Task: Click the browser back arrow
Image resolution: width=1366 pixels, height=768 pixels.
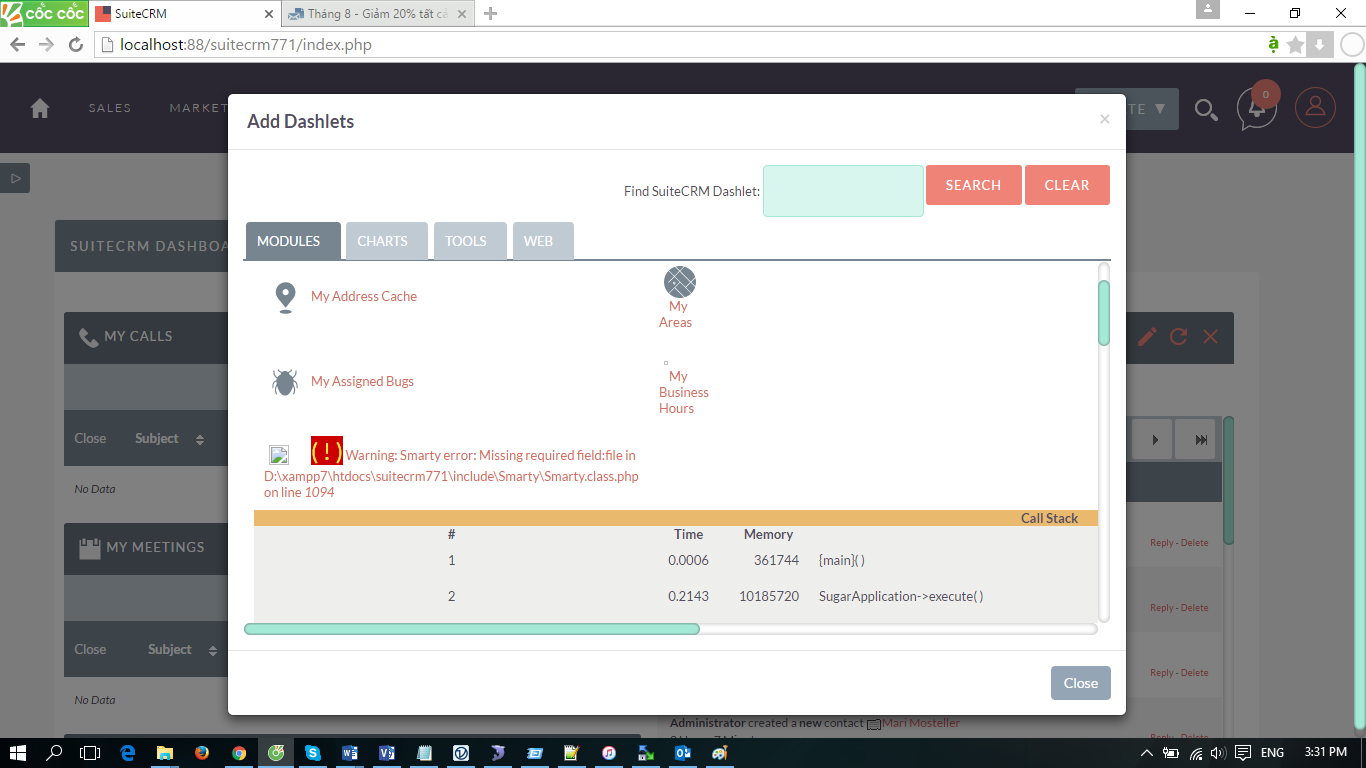Action: click(17, 44)
